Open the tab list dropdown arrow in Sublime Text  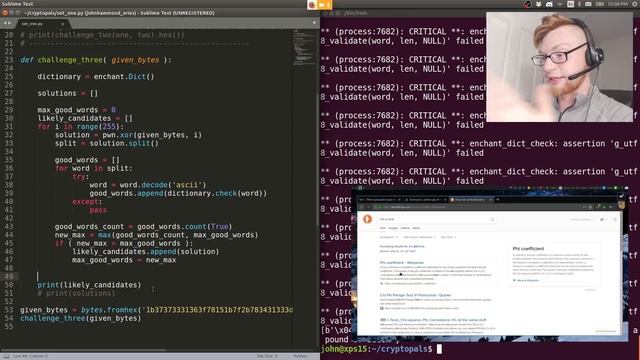tap(314, 23)
